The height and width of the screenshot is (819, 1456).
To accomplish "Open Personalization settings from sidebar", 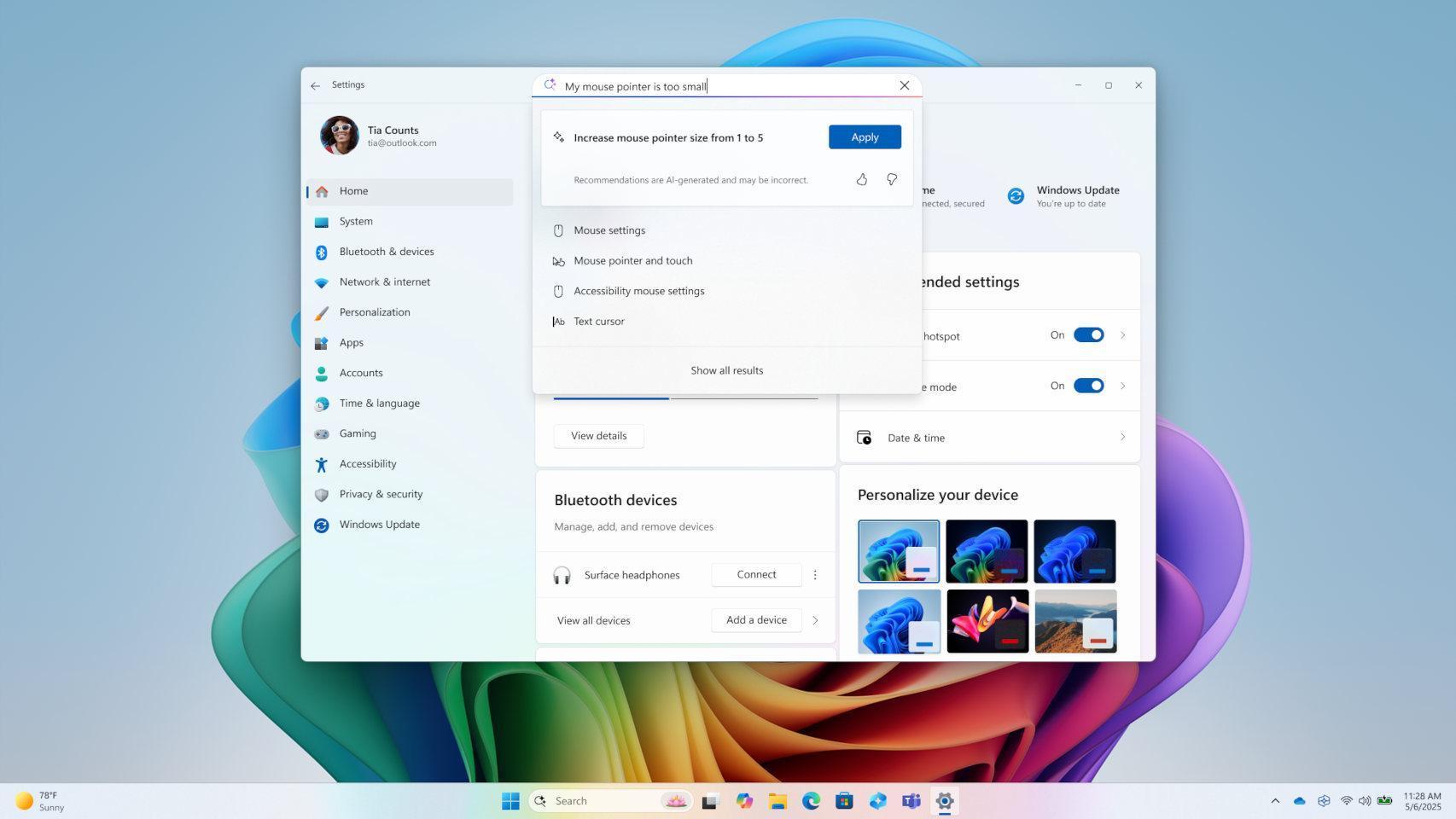I will click(374, 311).
